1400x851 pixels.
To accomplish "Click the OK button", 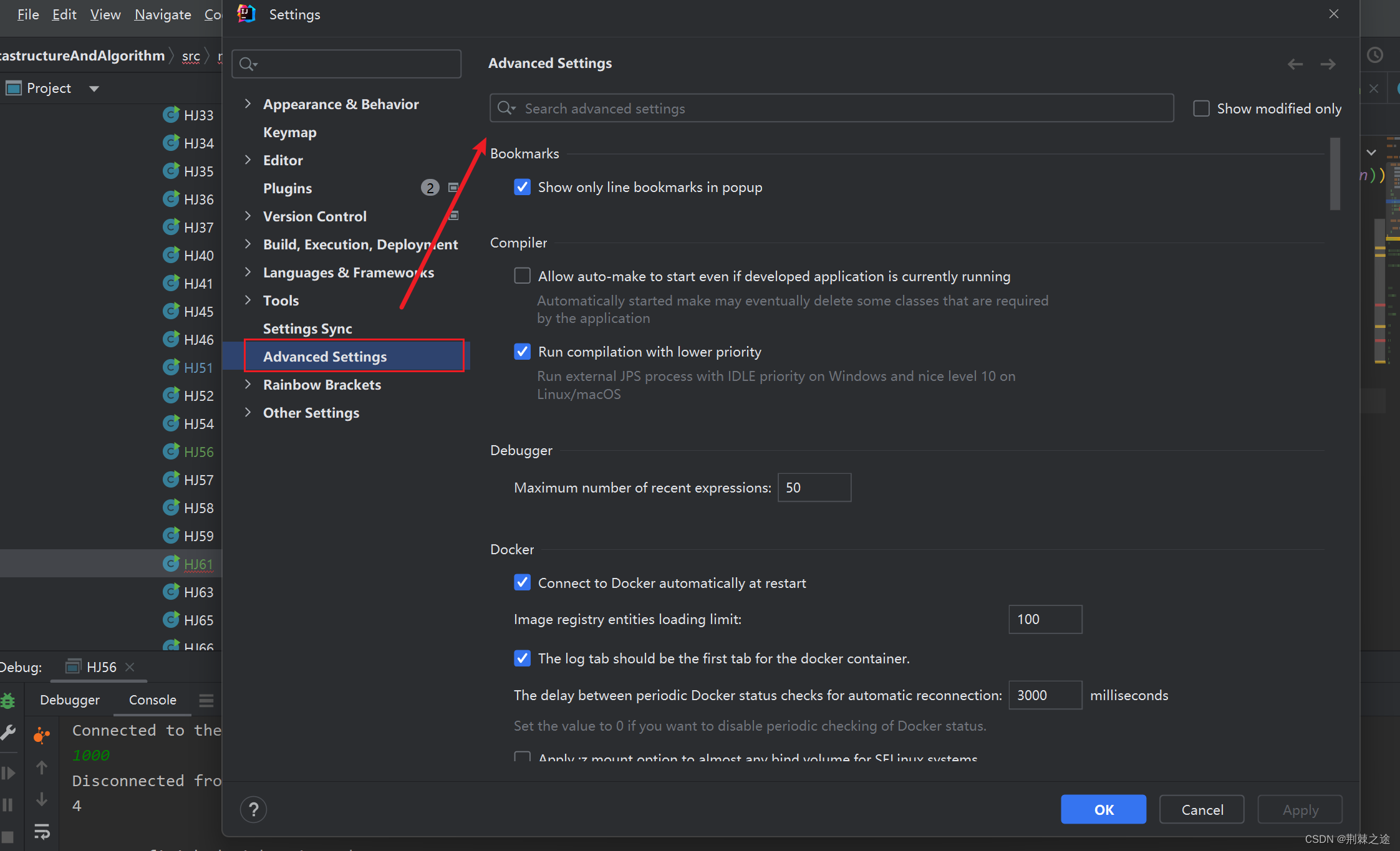I will (1103, 809).
